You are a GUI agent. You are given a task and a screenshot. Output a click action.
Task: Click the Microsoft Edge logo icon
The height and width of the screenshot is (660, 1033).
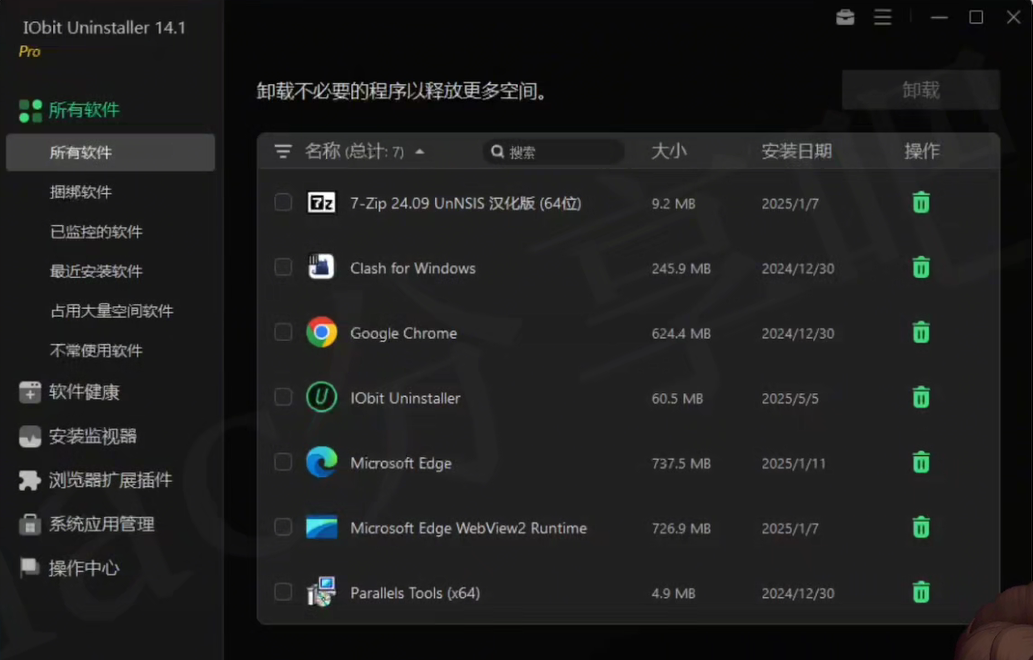pos(321,462)
